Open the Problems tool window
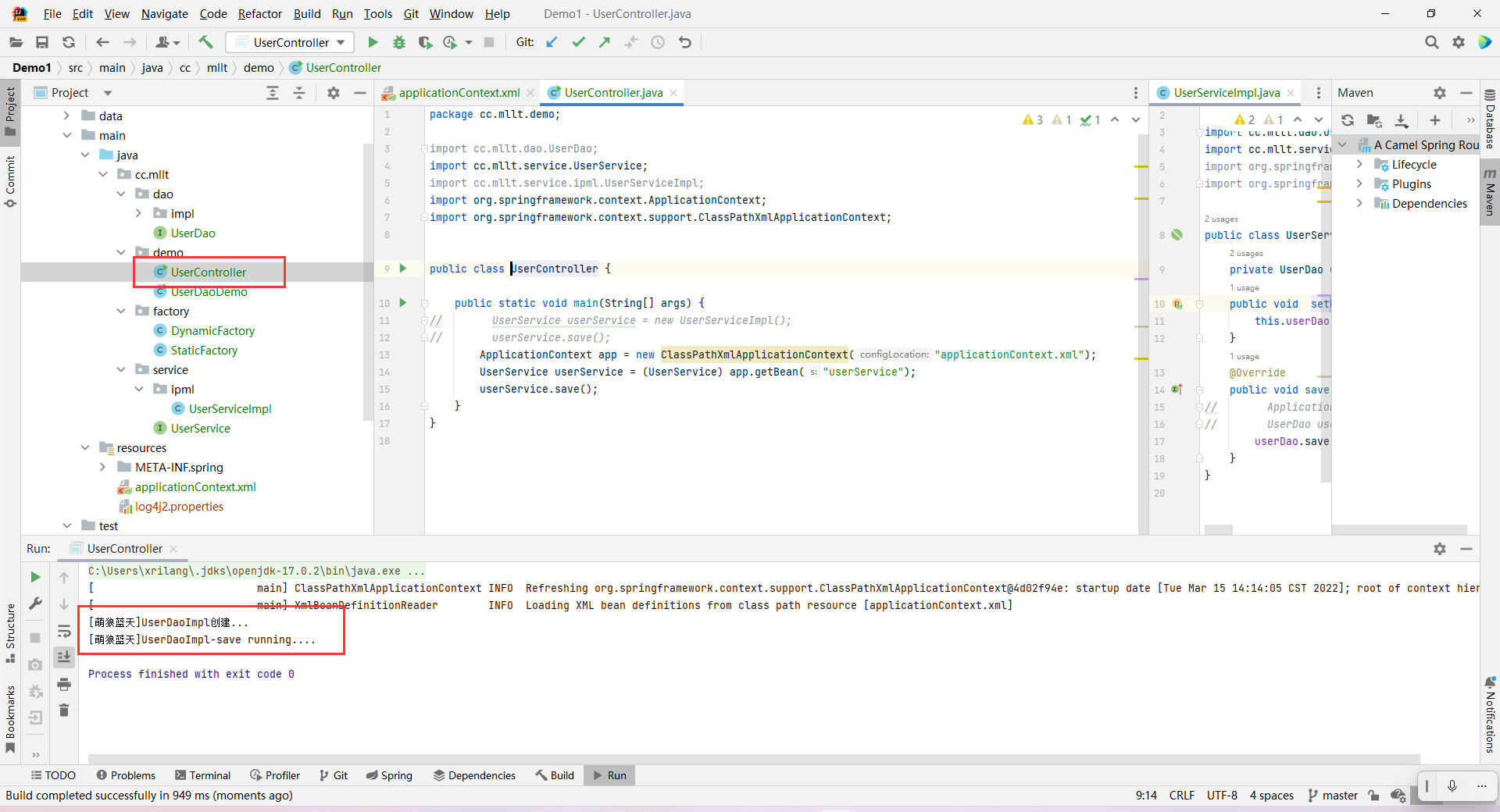This screenshot has height=812, width=1500. point(126,775)
